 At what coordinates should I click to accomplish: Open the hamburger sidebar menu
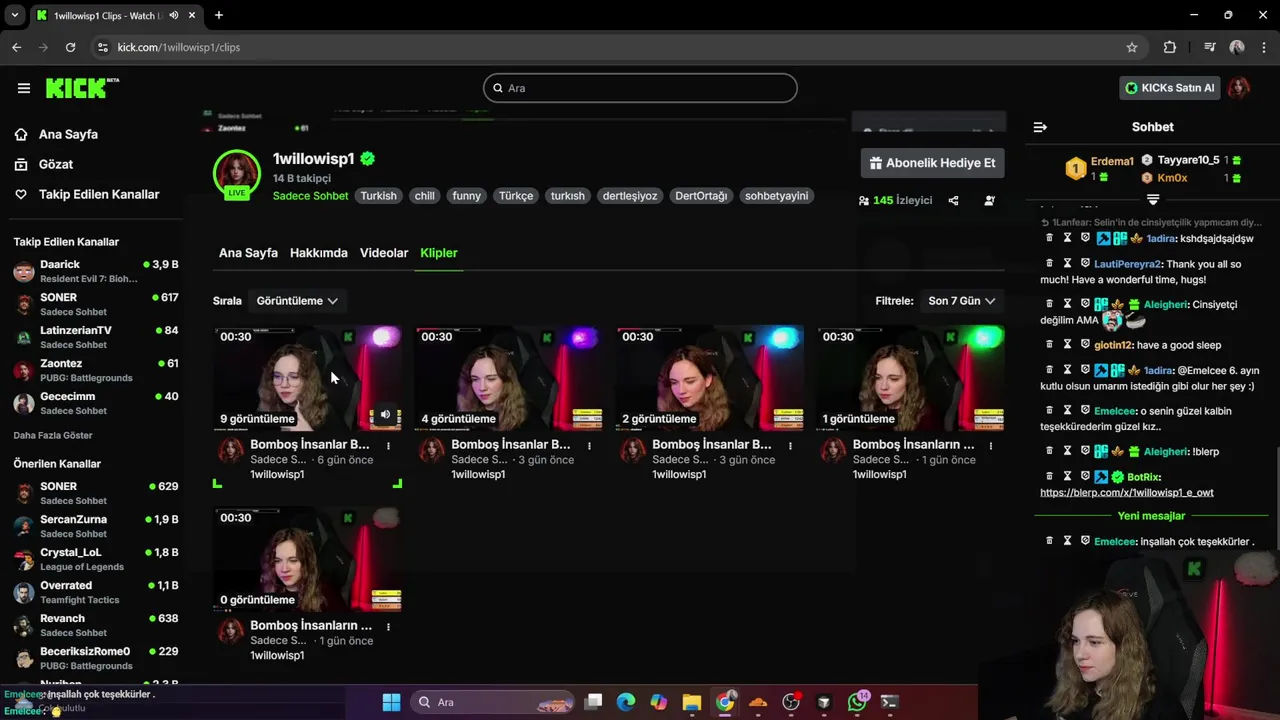pos(24,88)
